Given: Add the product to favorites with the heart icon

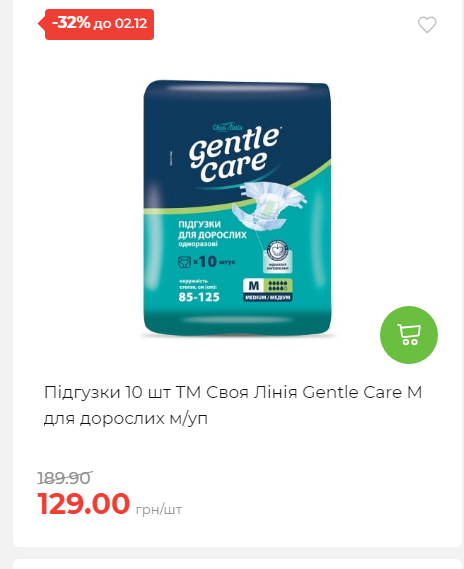Looking at the screenshot, I should point(427,25).
